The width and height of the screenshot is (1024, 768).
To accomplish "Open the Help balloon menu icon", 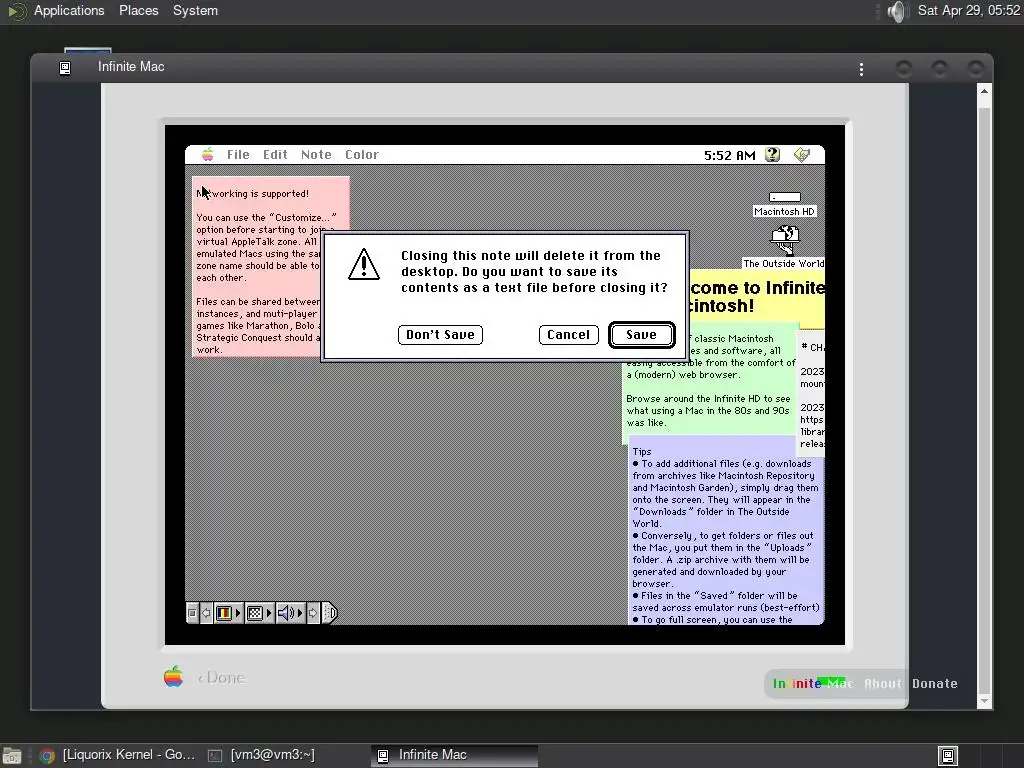I will tap(773, 155).
